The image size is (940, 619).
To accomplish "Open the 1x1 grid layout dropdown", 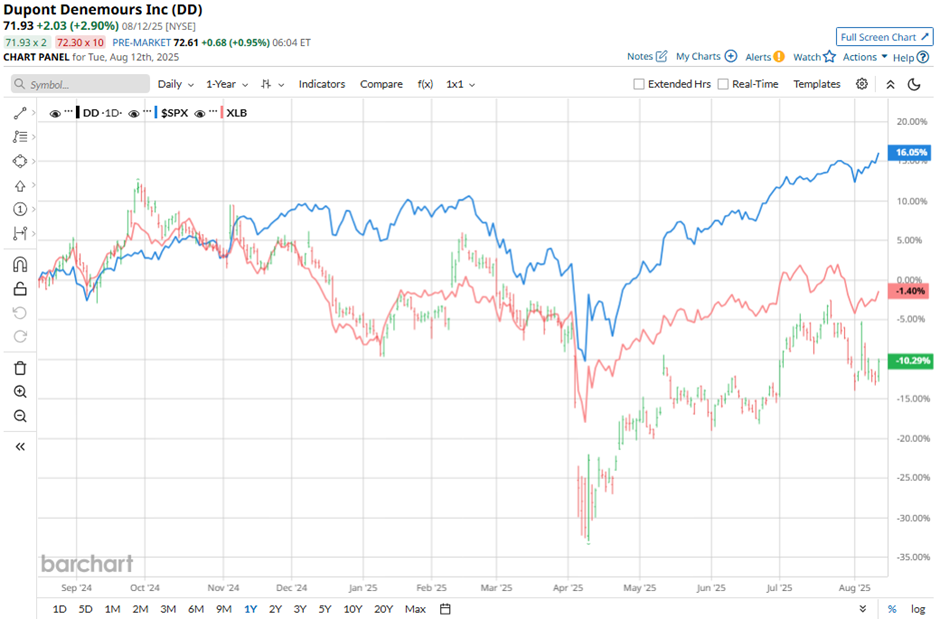I will [x=460, y=84].
